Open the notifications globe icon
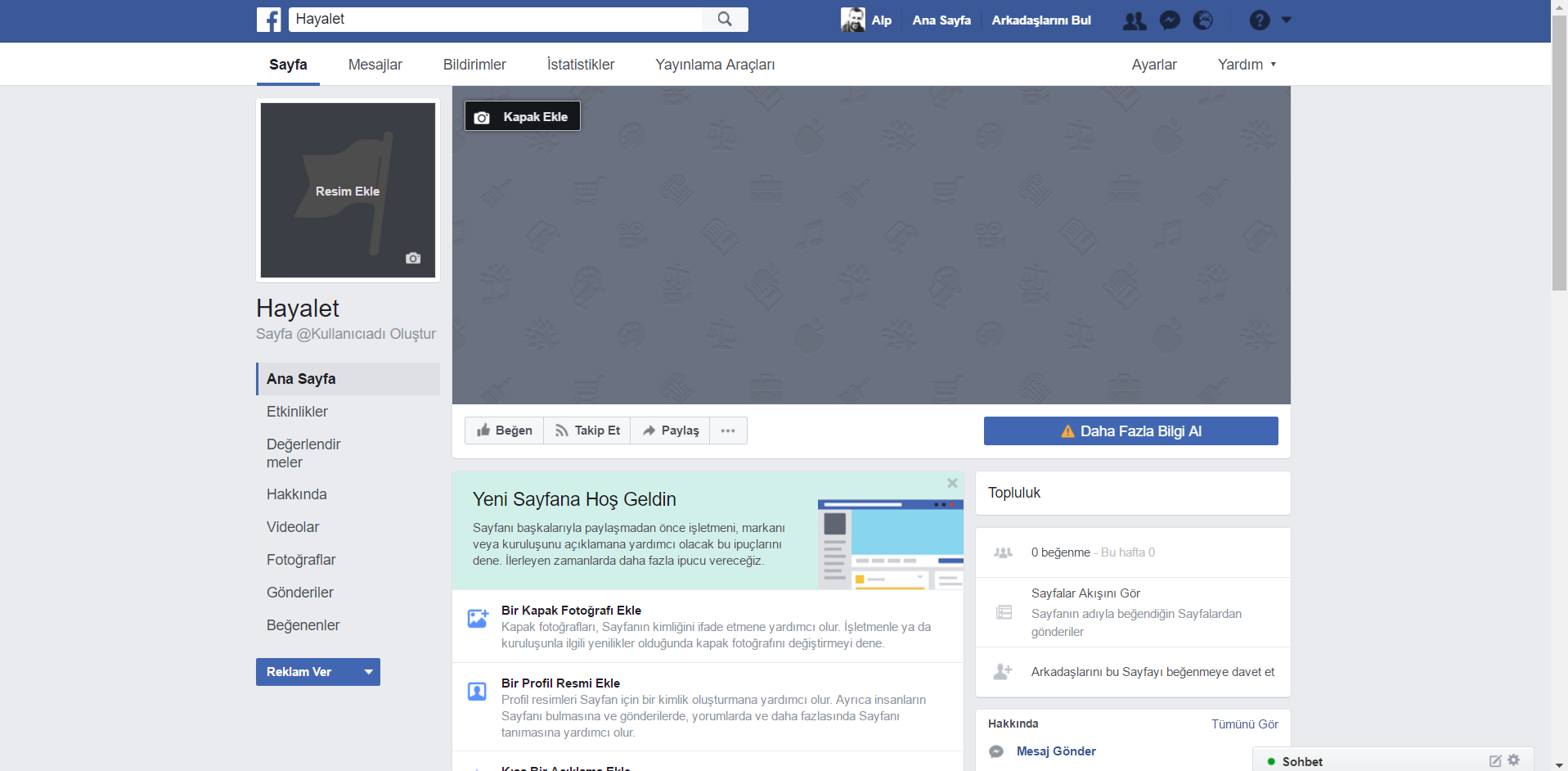The height and width of the screenshot is (771, 1568). [x=1203, y=20]
